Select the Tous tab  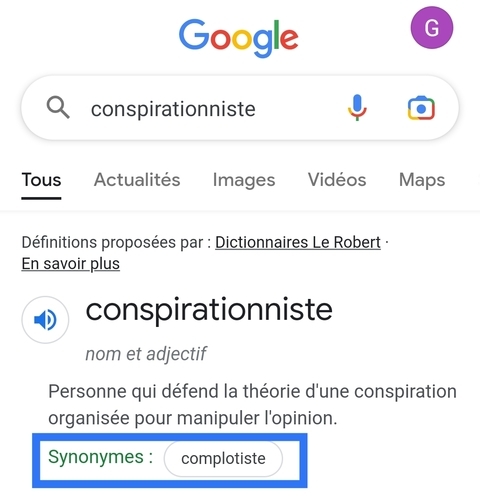[41, 180]
